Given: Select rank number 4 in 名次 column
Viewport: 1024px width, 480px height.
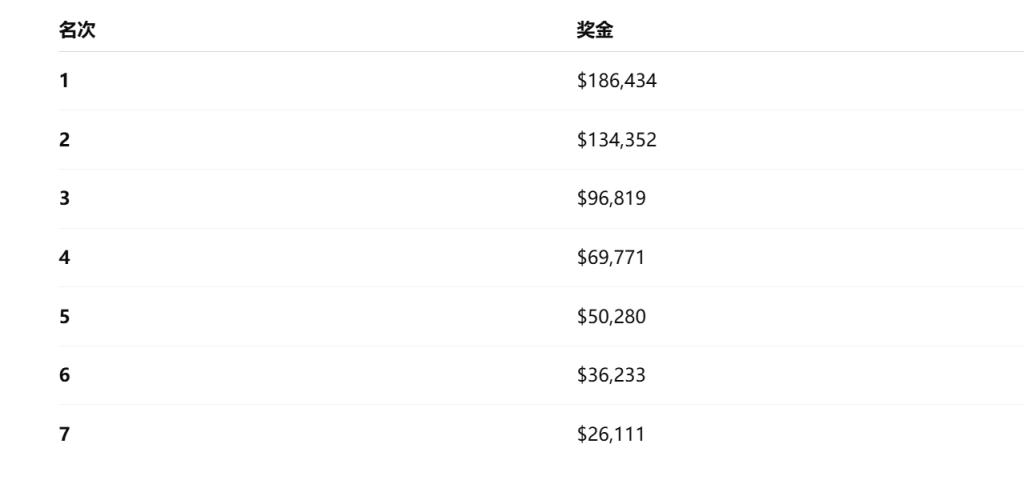Looking at the screenshot, I should coord(64,258).
